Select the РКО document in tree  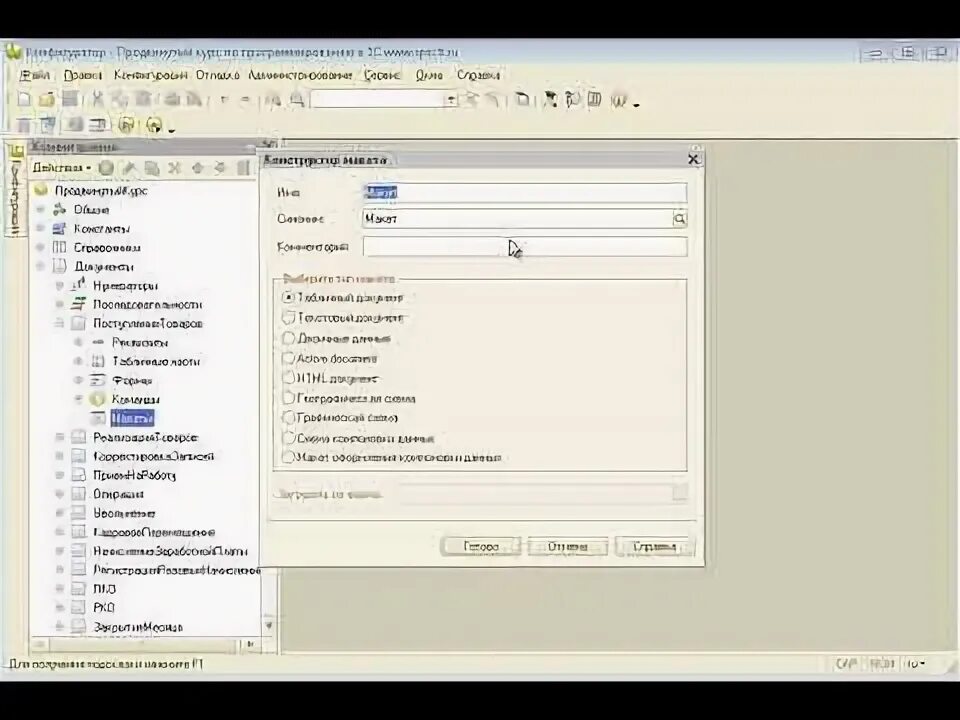coord(103,608)
